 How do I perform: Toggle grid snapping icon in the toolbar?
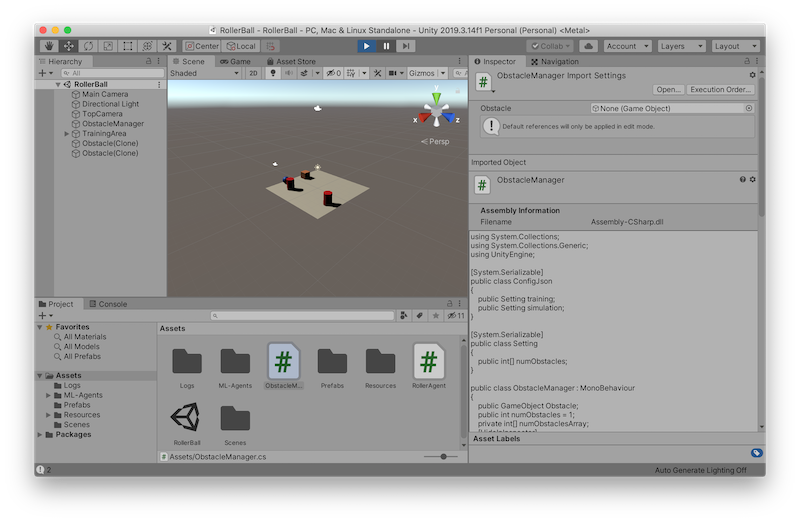tap(271, 46)
